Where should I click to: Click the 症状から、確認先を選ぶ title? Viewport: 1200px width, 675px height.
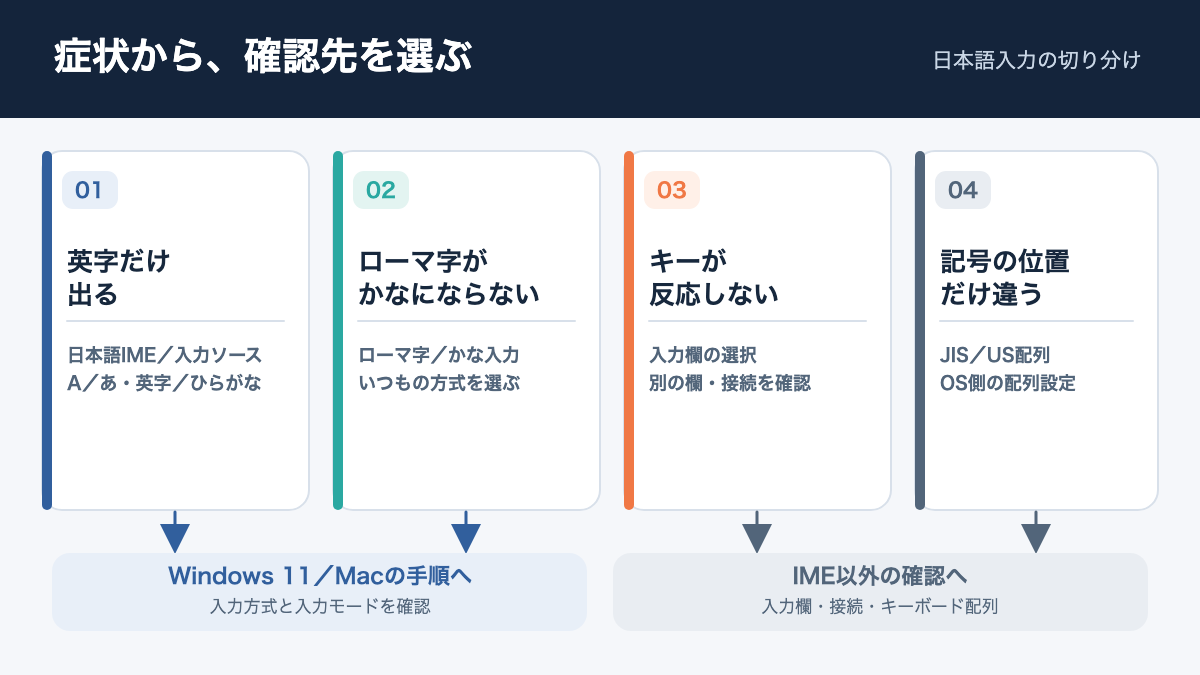point(262,58)
